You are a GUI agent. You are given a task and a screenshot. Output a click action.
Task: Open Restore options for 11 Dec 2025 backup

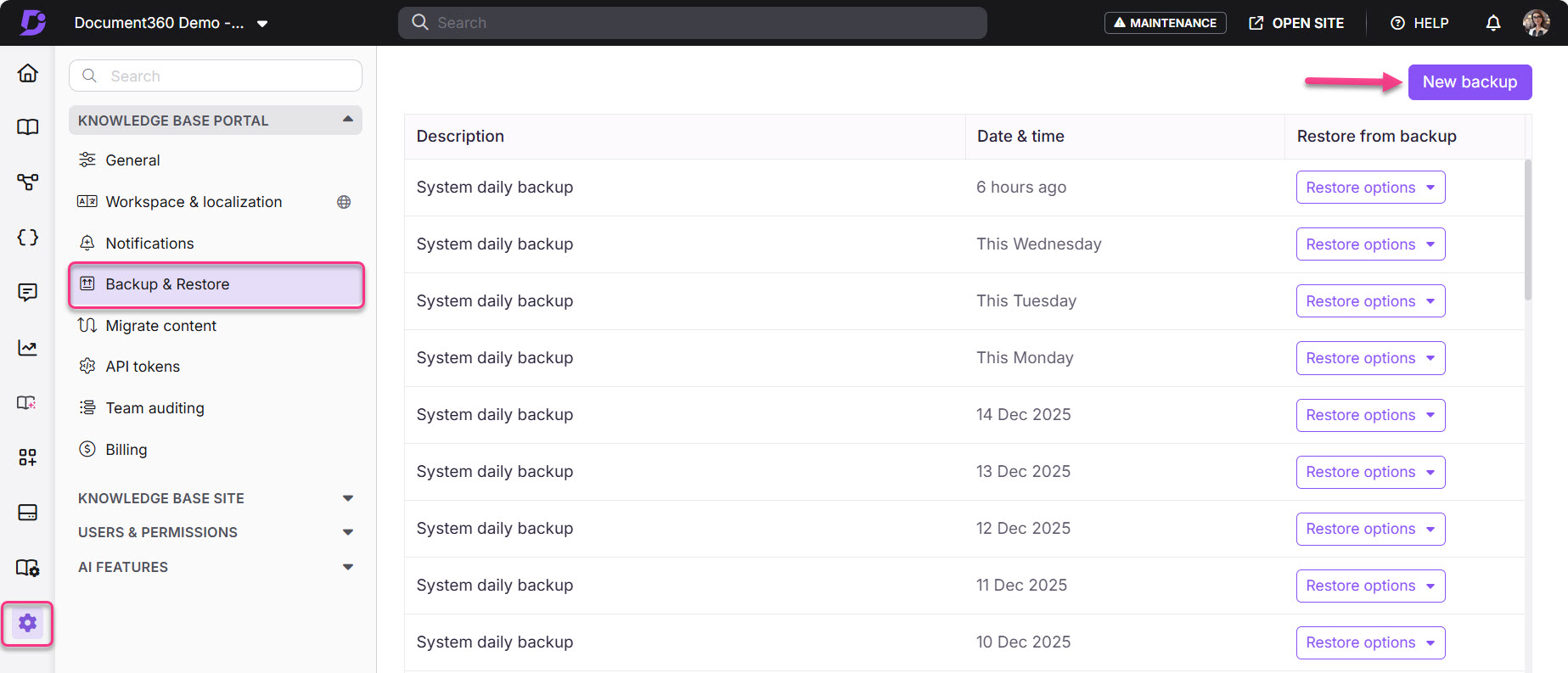1370,586
